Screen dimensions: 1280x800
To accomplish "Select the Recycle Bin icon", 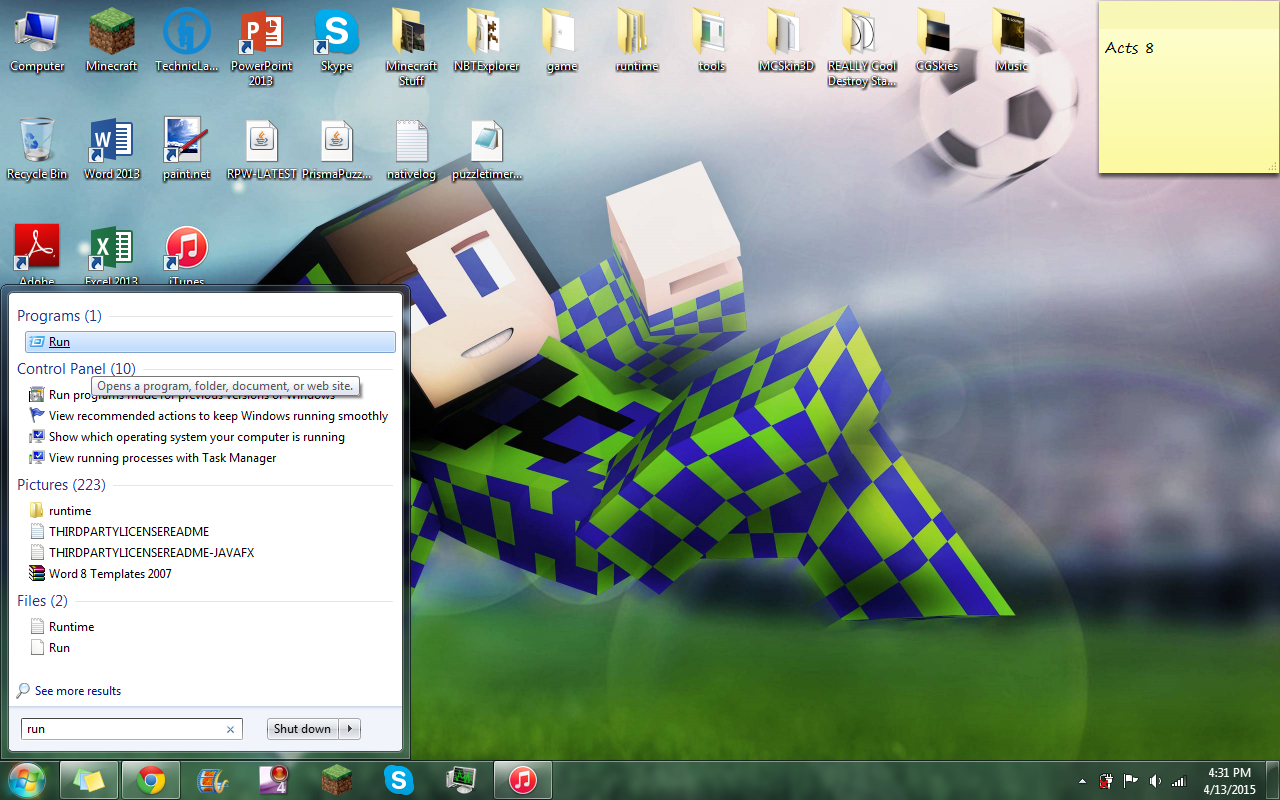I will coord(37,148).
